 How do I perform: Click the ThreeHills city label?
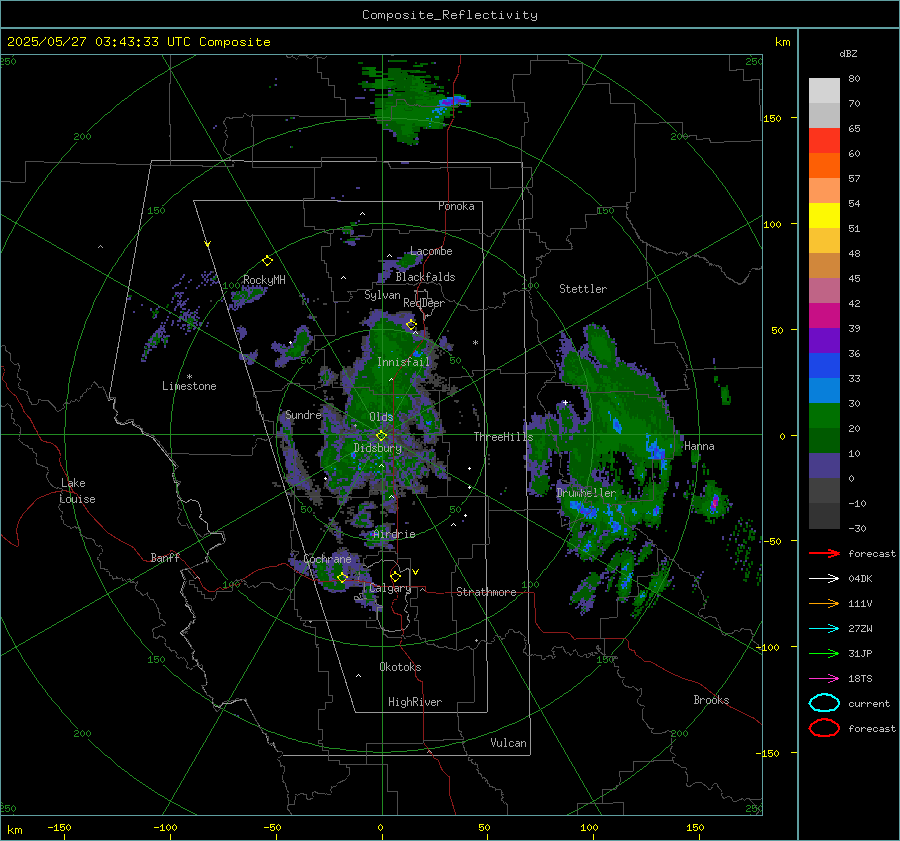503,437
